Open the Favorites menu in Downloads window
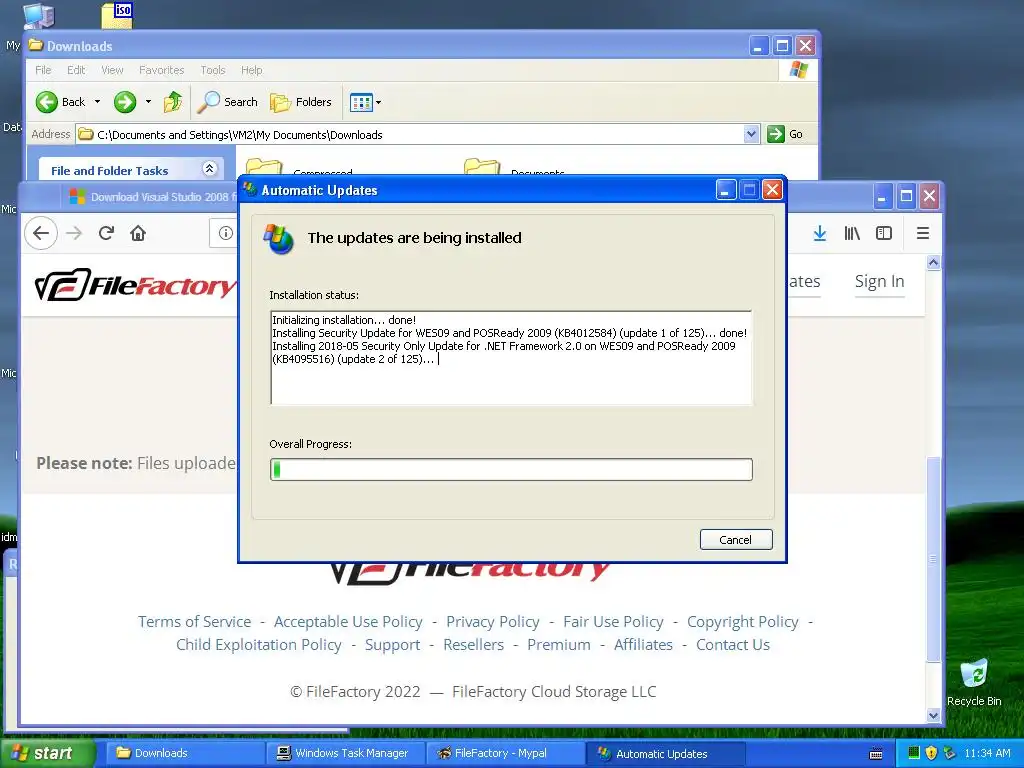Image resolution: width=1024 pixels, height=768 pixels. [161, 70]
